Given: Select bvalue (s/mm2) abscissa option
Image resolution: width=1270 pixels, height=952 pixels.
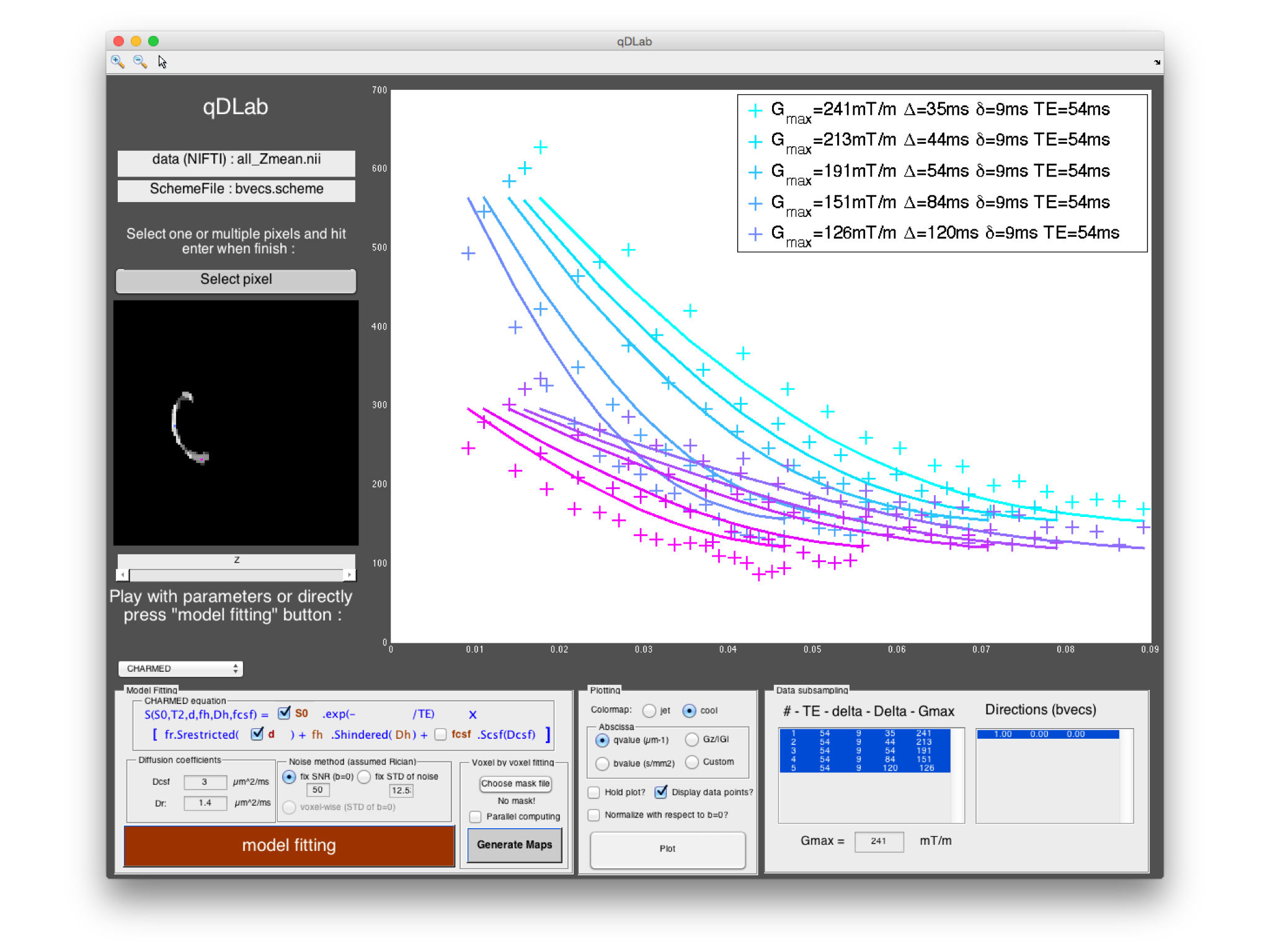Looking at the screenshot, I should 602,764.
